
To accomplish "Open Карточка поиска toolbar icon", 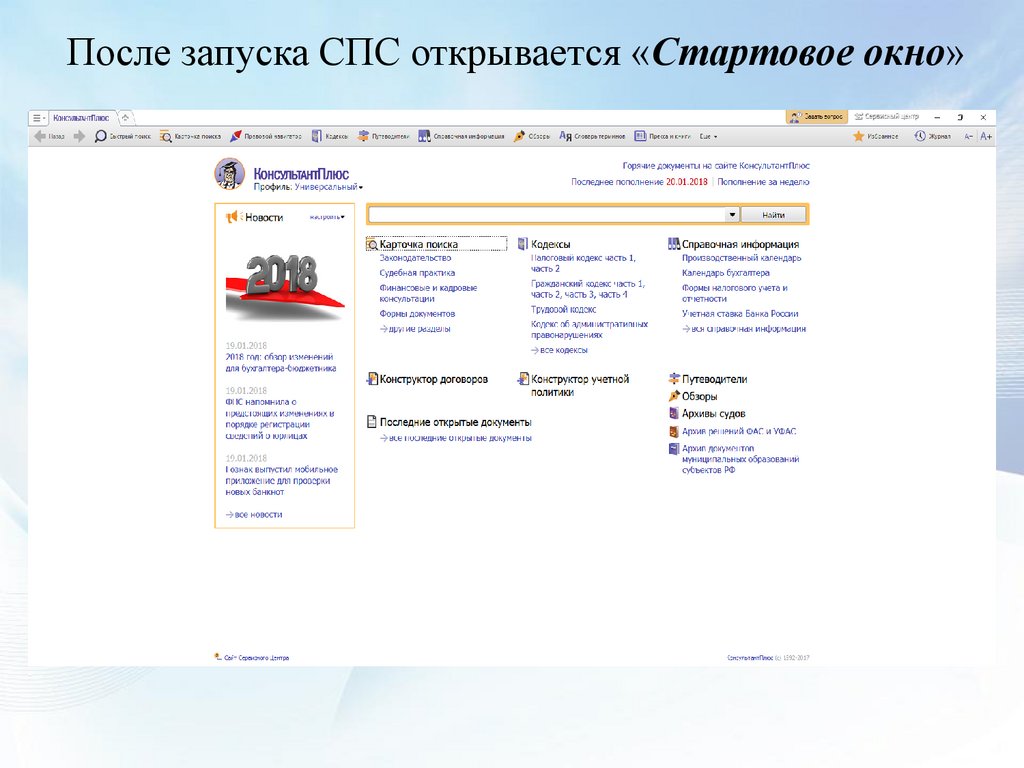I will coord(190,136).
